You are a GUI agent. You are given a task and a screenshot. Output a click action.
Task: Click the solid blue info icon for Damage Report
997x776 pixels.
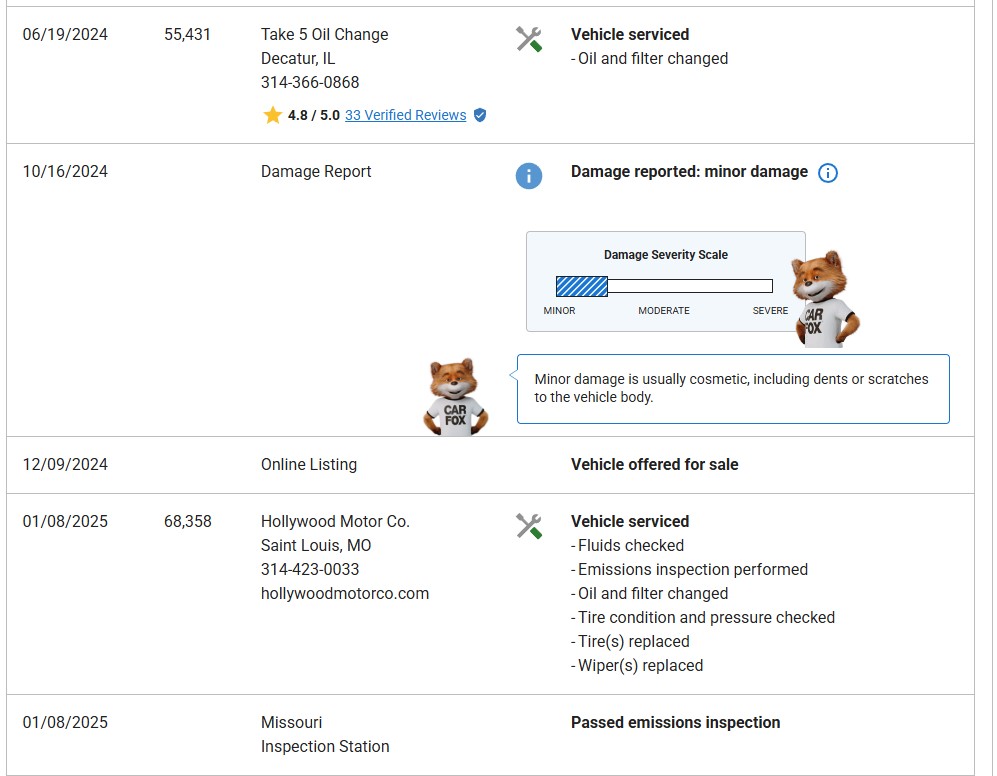(528, 176)
